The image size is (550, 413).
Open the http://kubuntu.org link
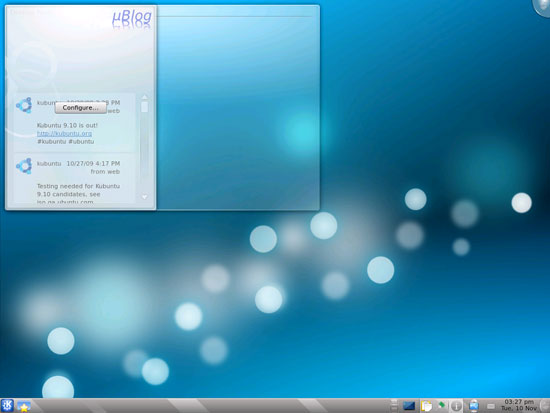65,133
